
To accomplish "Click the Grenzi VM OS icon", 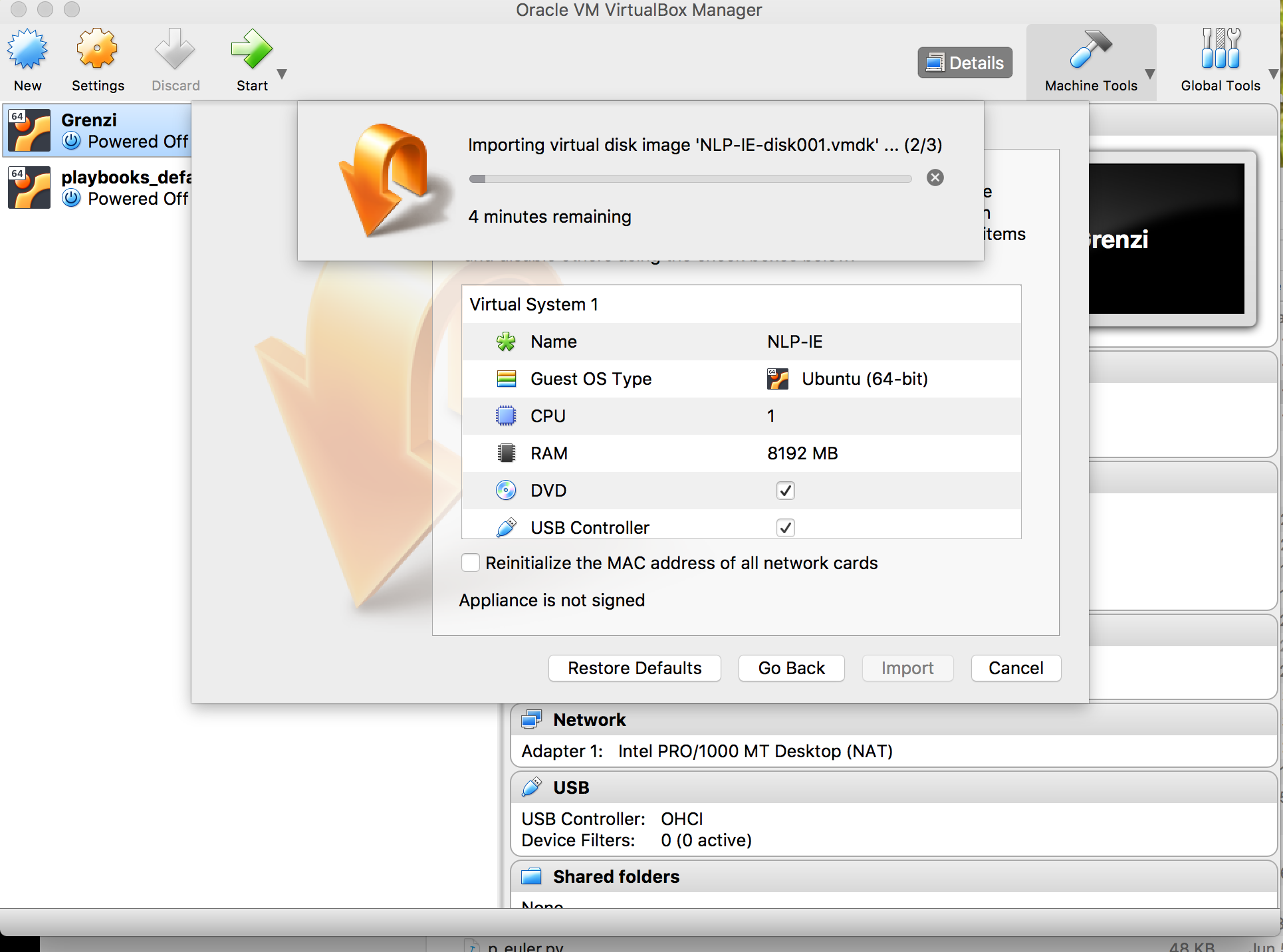I will 29,130.
